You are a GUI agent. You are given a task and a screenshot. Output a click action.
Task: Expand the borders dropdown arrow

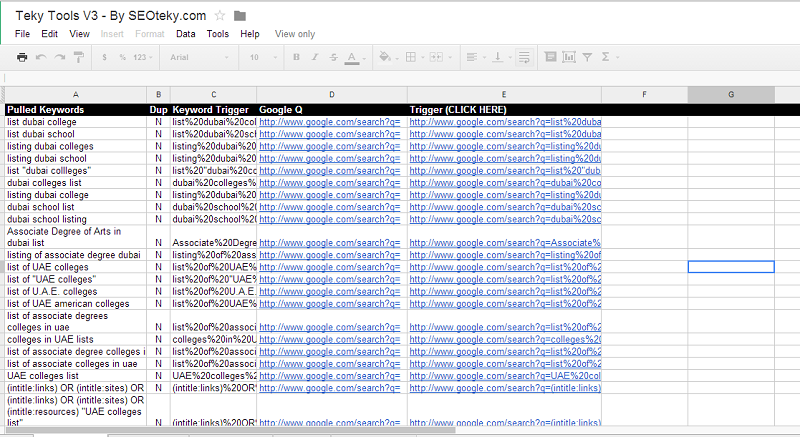[x=422, y=58]
